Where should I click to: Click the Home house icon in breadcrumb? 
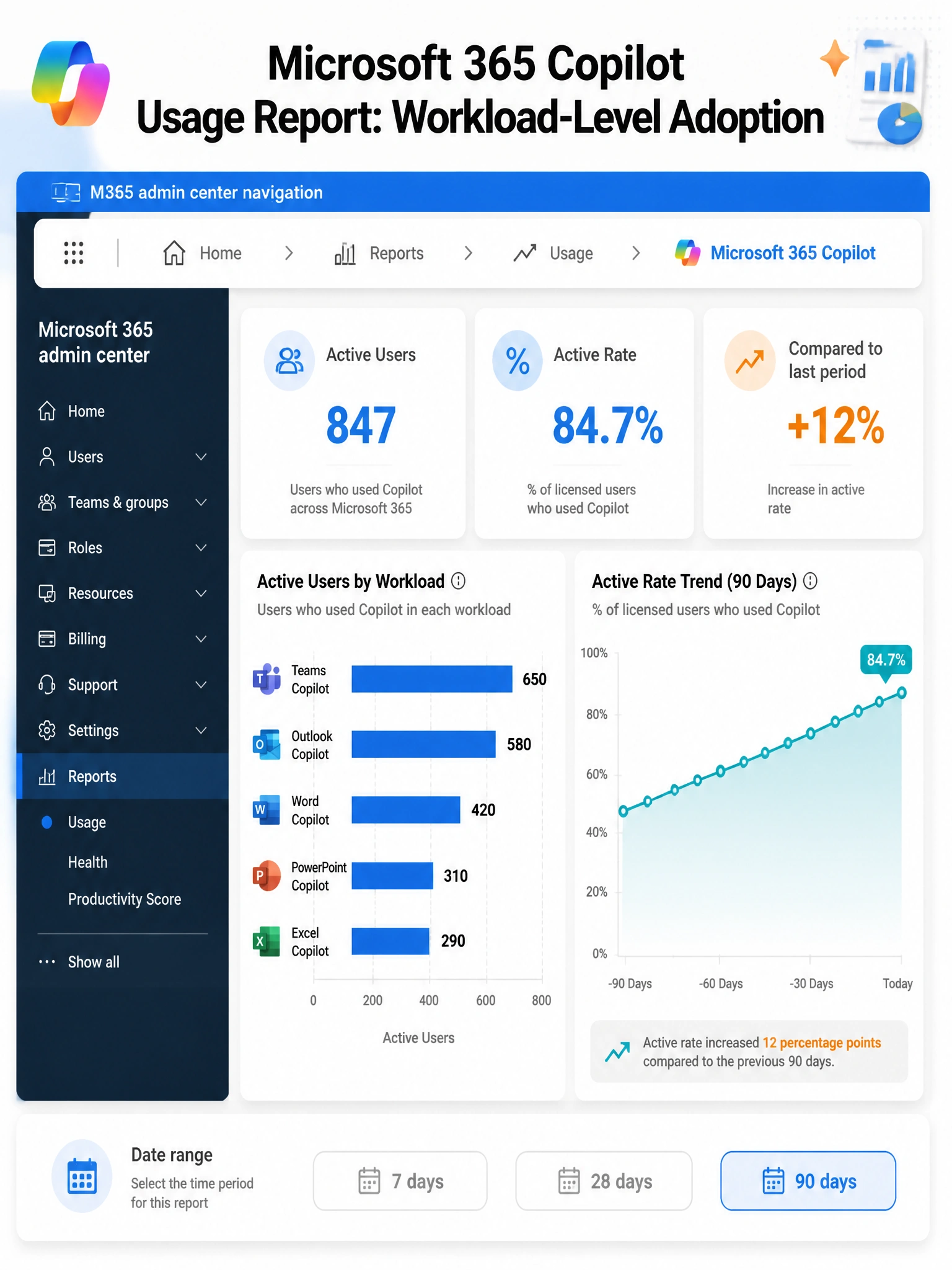pos(174,253)
